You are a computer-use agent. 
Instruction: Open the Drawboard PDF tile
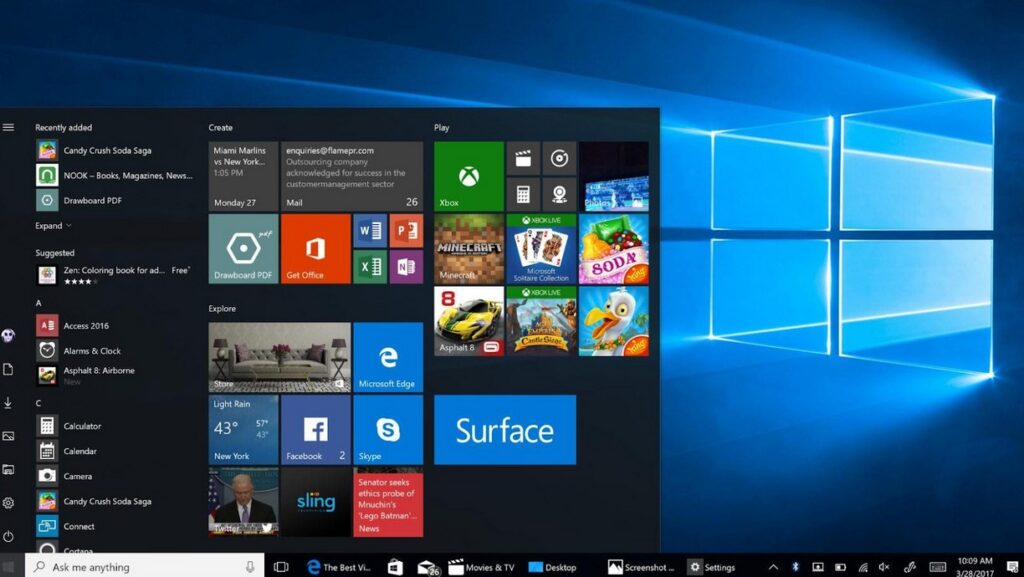click(x=244, y=249)
